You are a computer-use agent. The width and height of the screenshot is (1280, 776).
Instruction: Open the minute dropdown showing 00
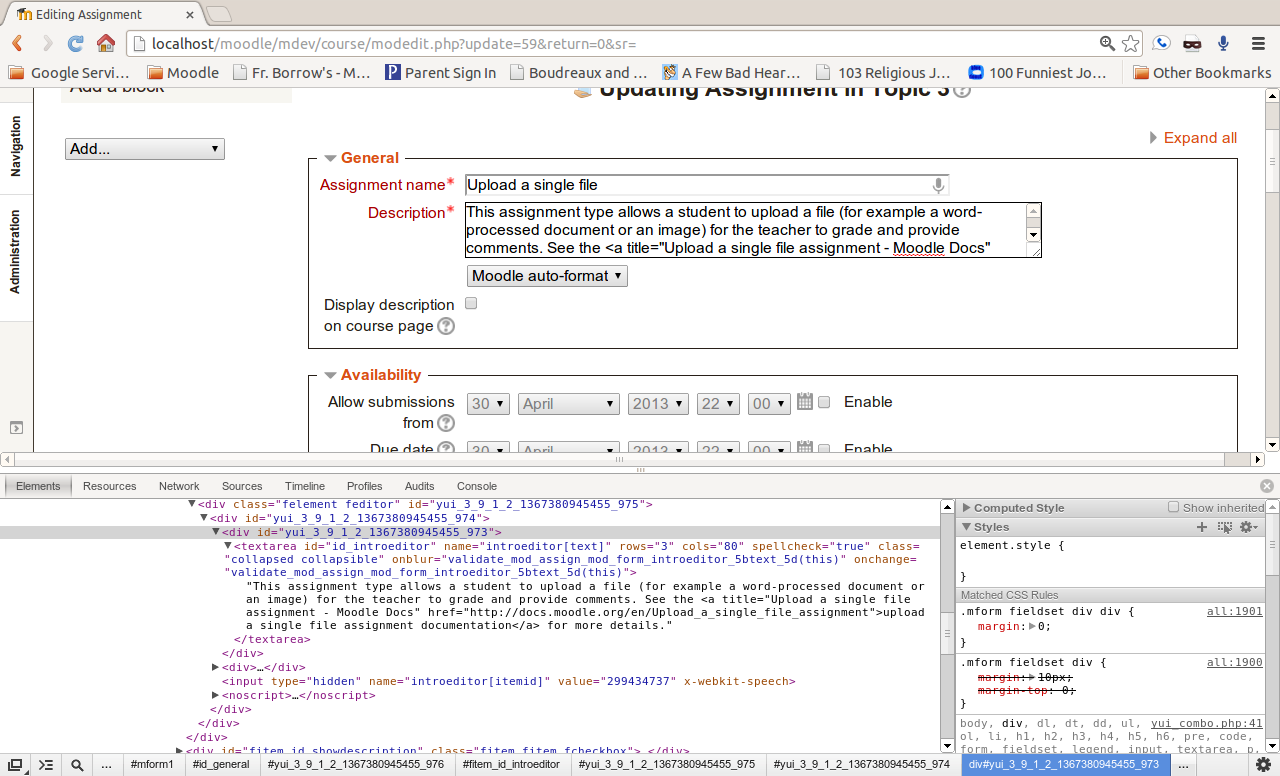pos(770,404)
